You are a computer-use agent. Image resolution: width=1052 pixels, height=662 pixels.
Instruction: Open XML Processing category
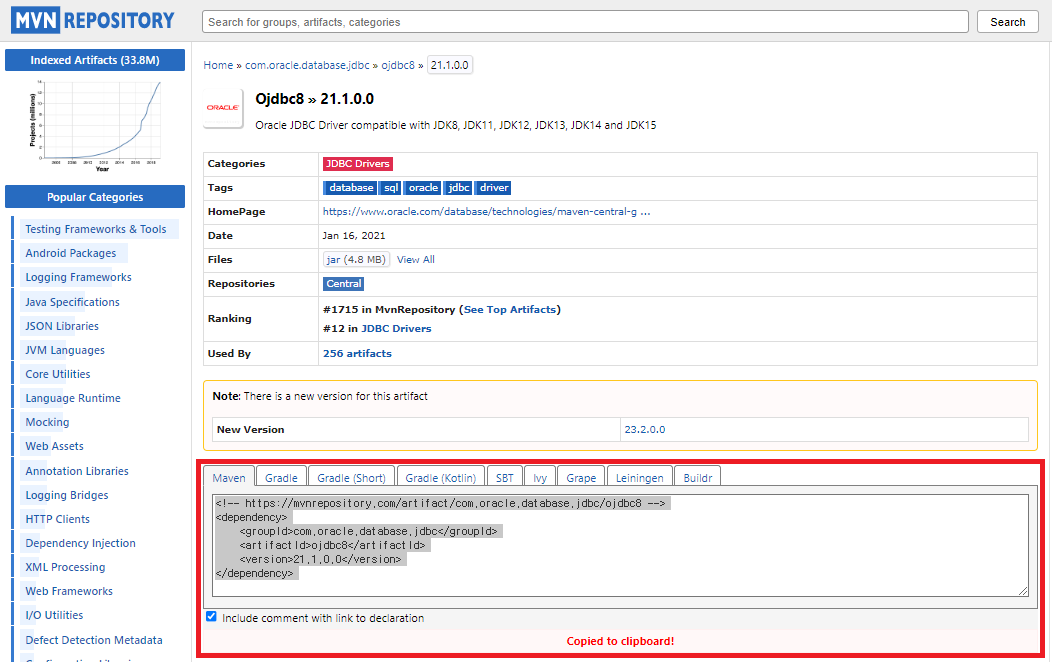(x=65, y=567)
